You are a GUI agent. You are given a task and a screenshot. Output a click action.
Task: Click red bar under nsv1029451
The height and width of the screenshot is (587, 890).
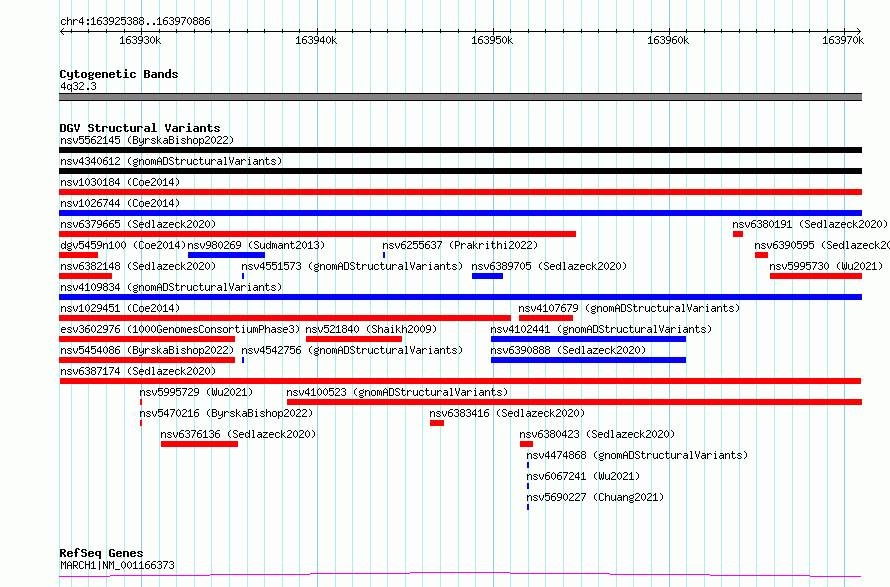285,318
